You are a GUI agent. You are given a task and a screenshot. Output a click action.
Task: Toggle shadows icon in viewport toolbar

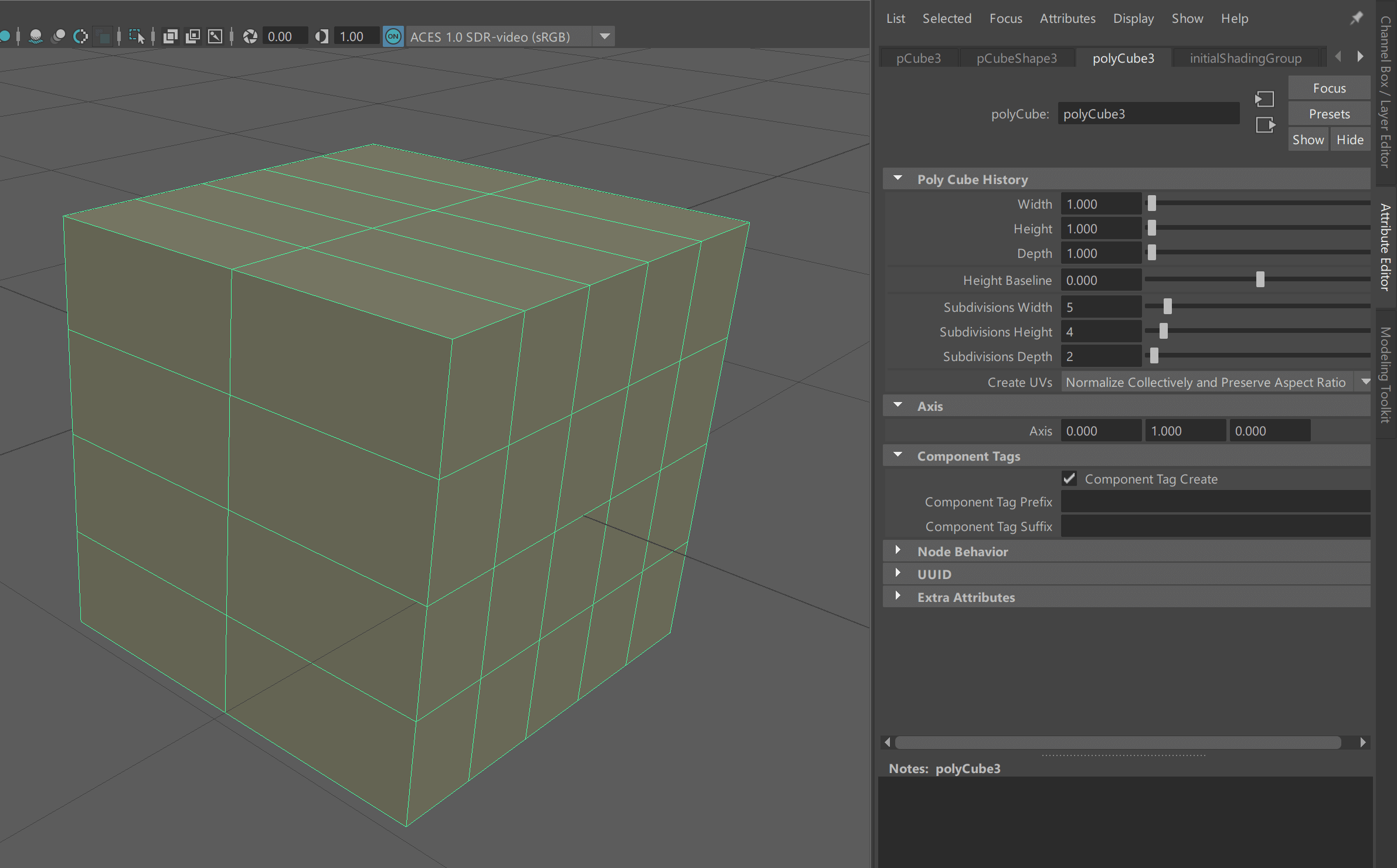tap(36, 36)
